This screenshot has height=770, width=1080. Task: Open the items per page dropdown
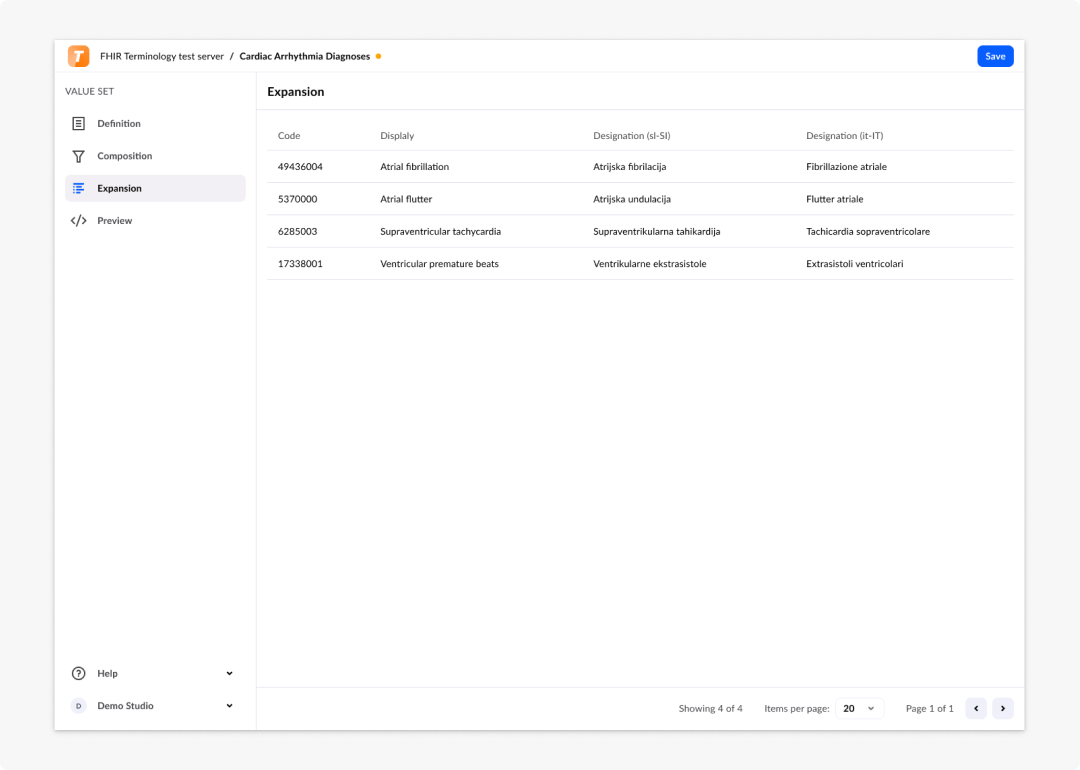pyautogui.click(x=859, y=708)
